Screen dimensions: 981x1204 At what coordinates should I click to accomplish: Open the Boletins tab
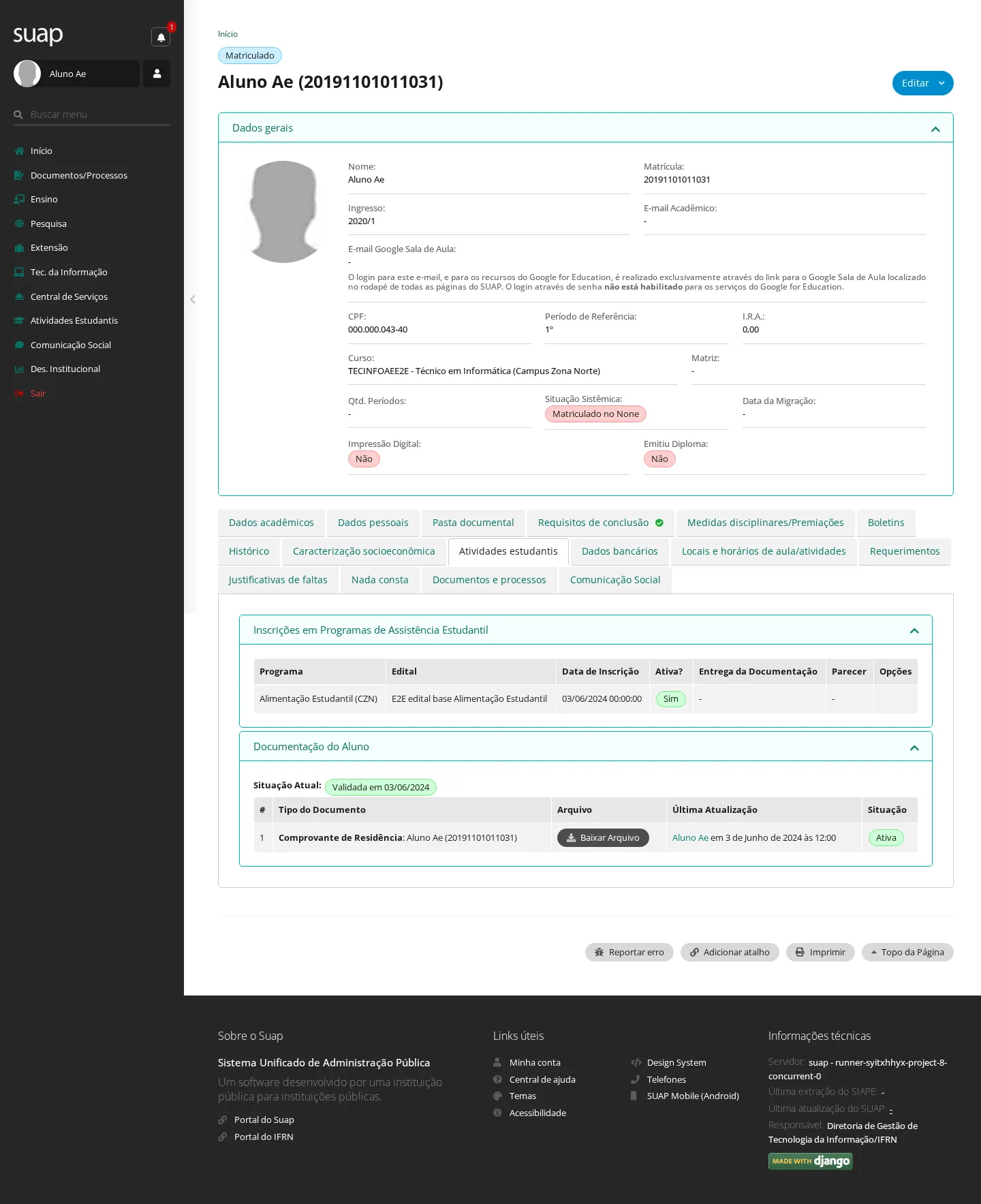[886, 523]
